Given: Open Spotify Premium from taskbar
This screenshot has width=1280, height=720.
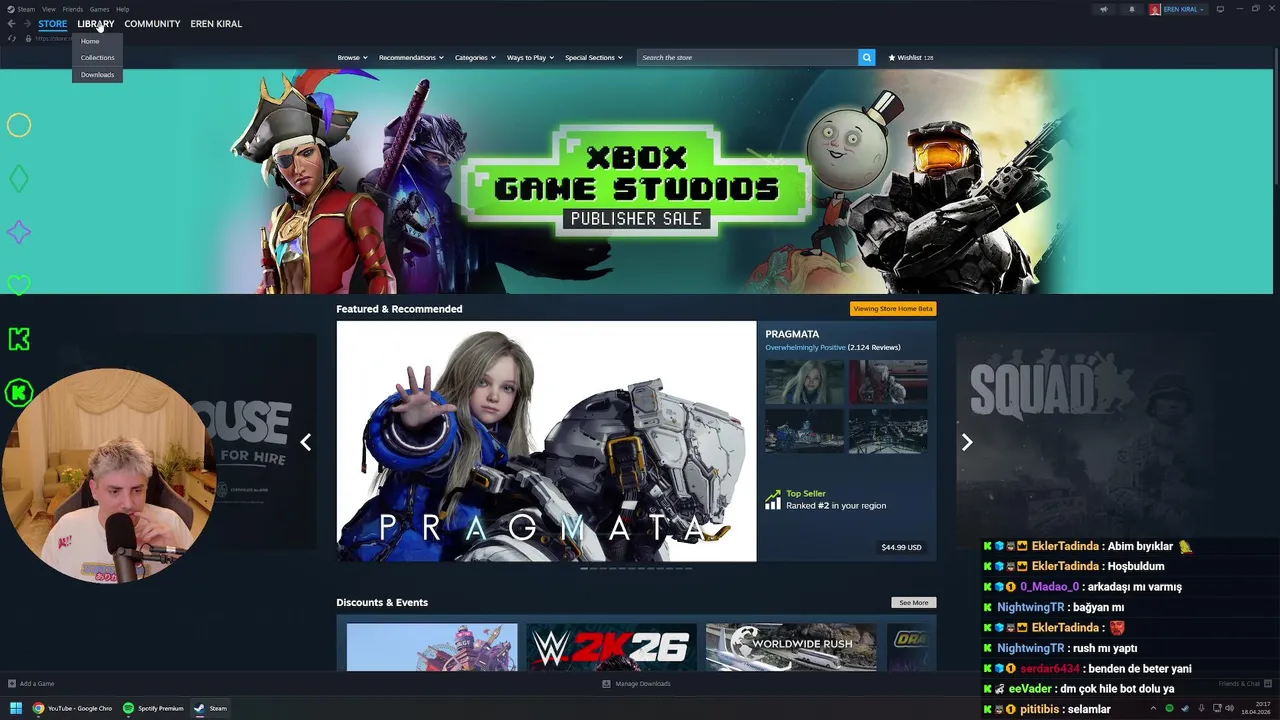Looking at the screenshot, I should [x=154, y=708].
